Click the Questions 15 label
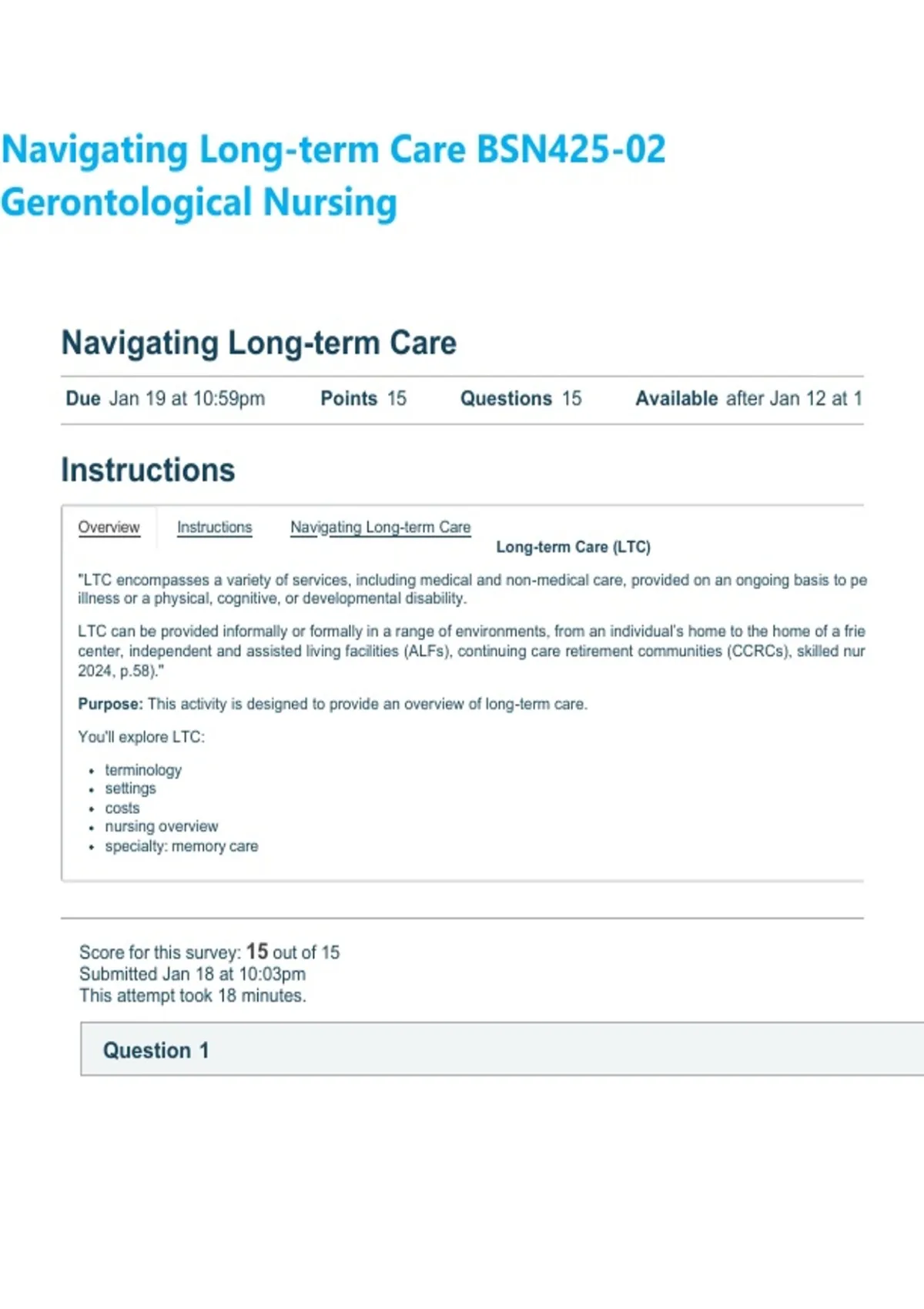The width and height of the screenshot is (924, 1309). 521,399
